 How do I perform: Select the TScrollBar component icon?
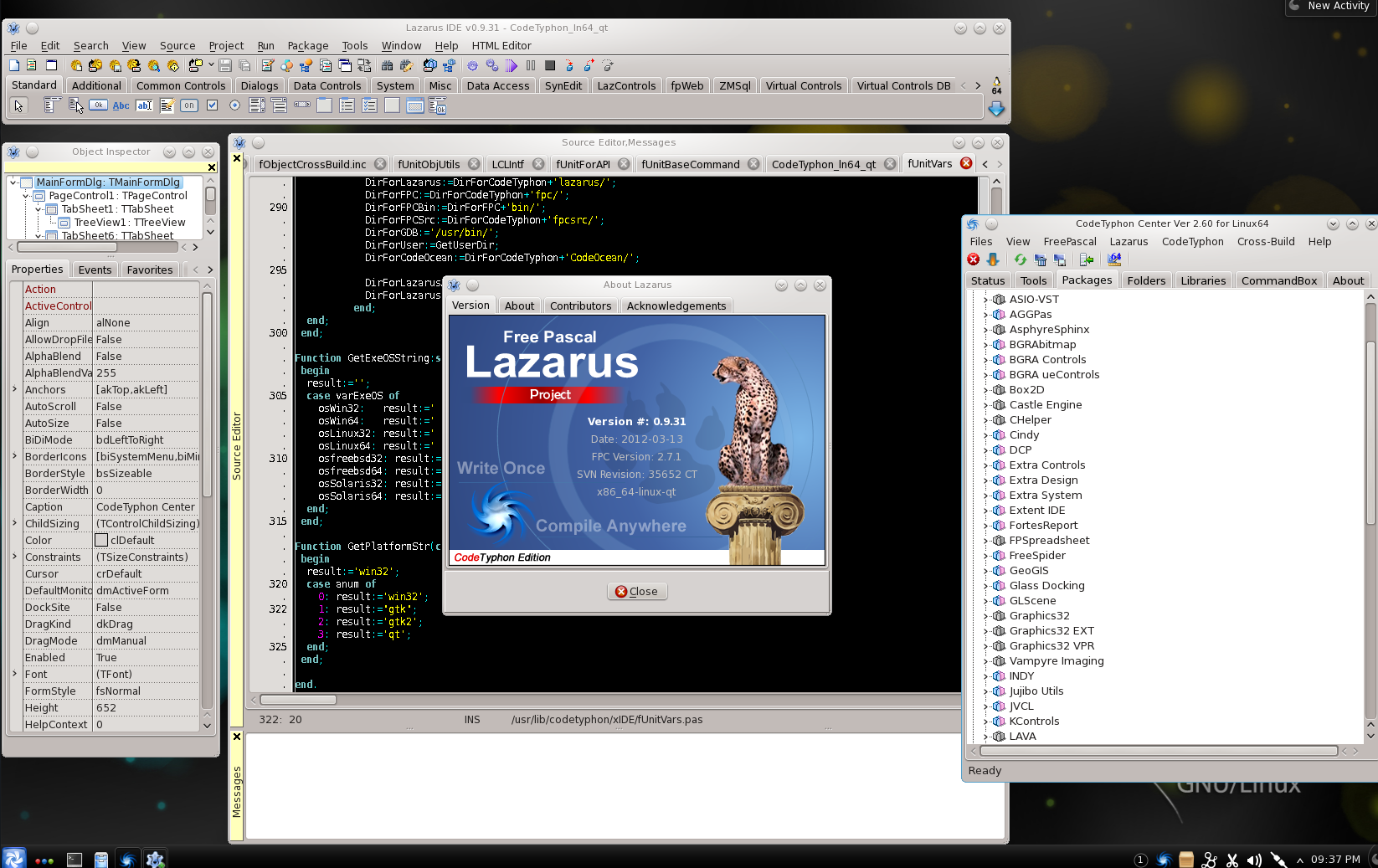pos(302,105)
